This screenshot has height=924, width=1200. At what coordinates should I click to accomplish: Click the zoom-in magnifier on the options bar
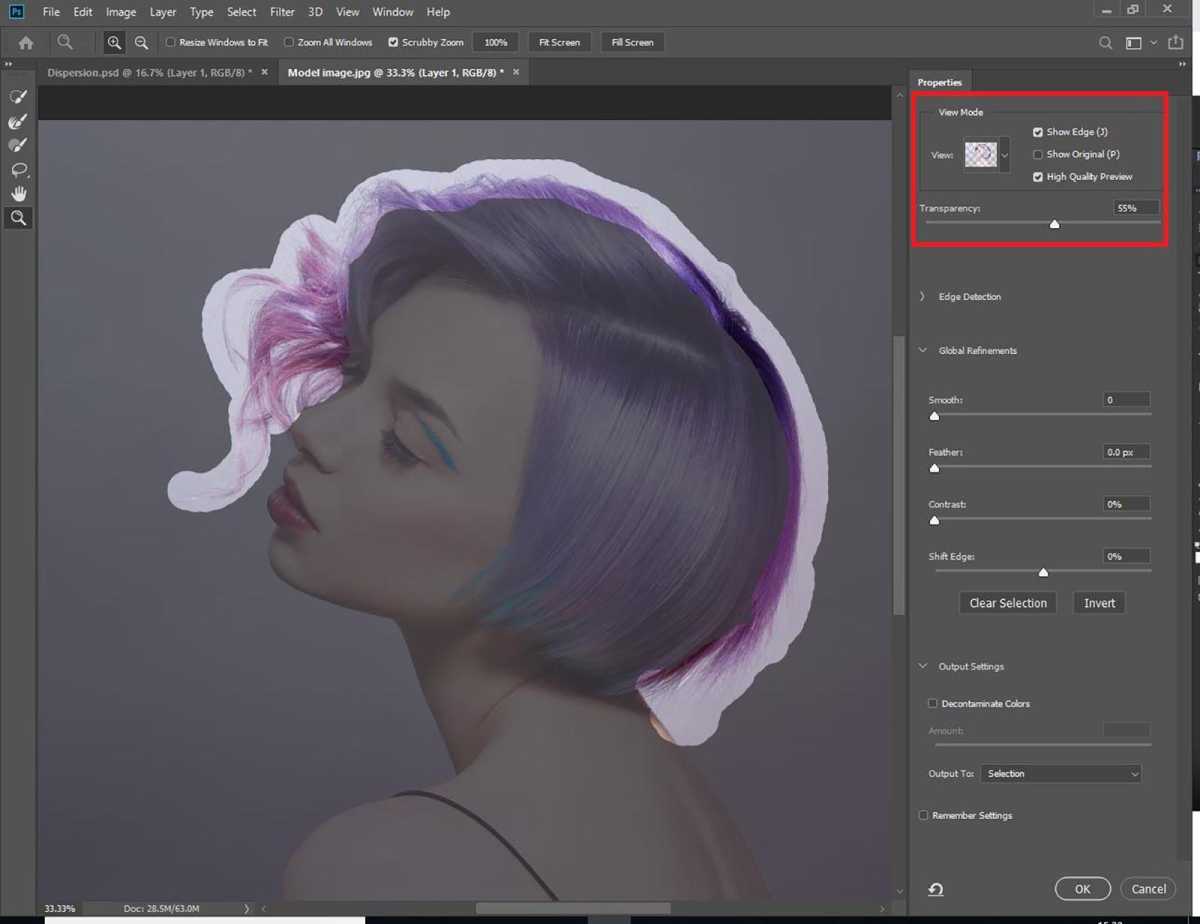tap(114, 42)
